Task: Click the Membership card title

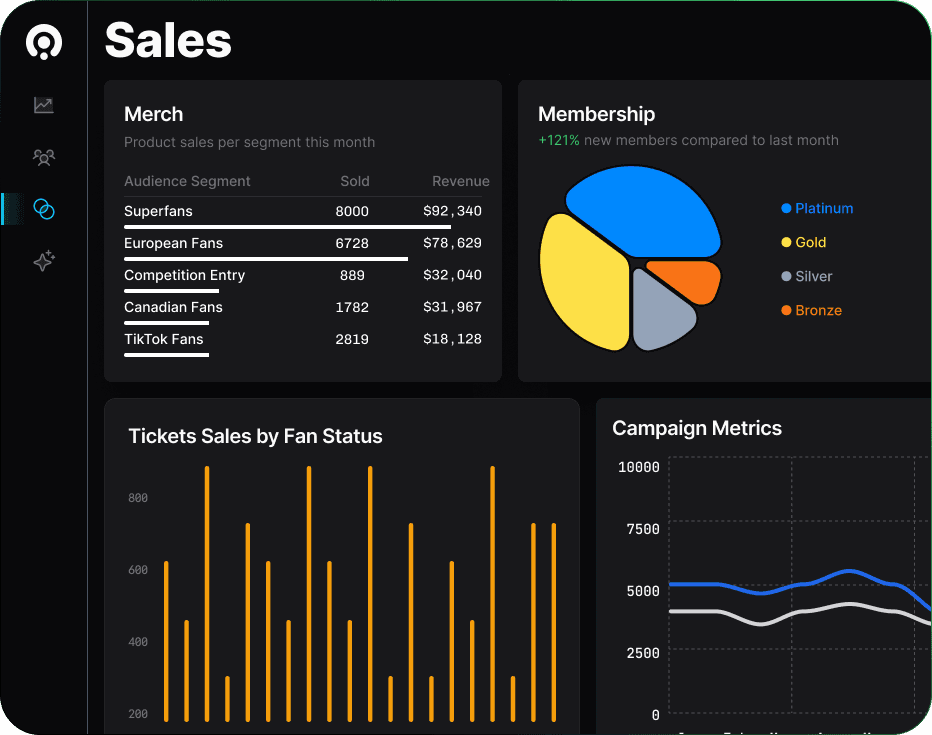Action: pos(596,114)
